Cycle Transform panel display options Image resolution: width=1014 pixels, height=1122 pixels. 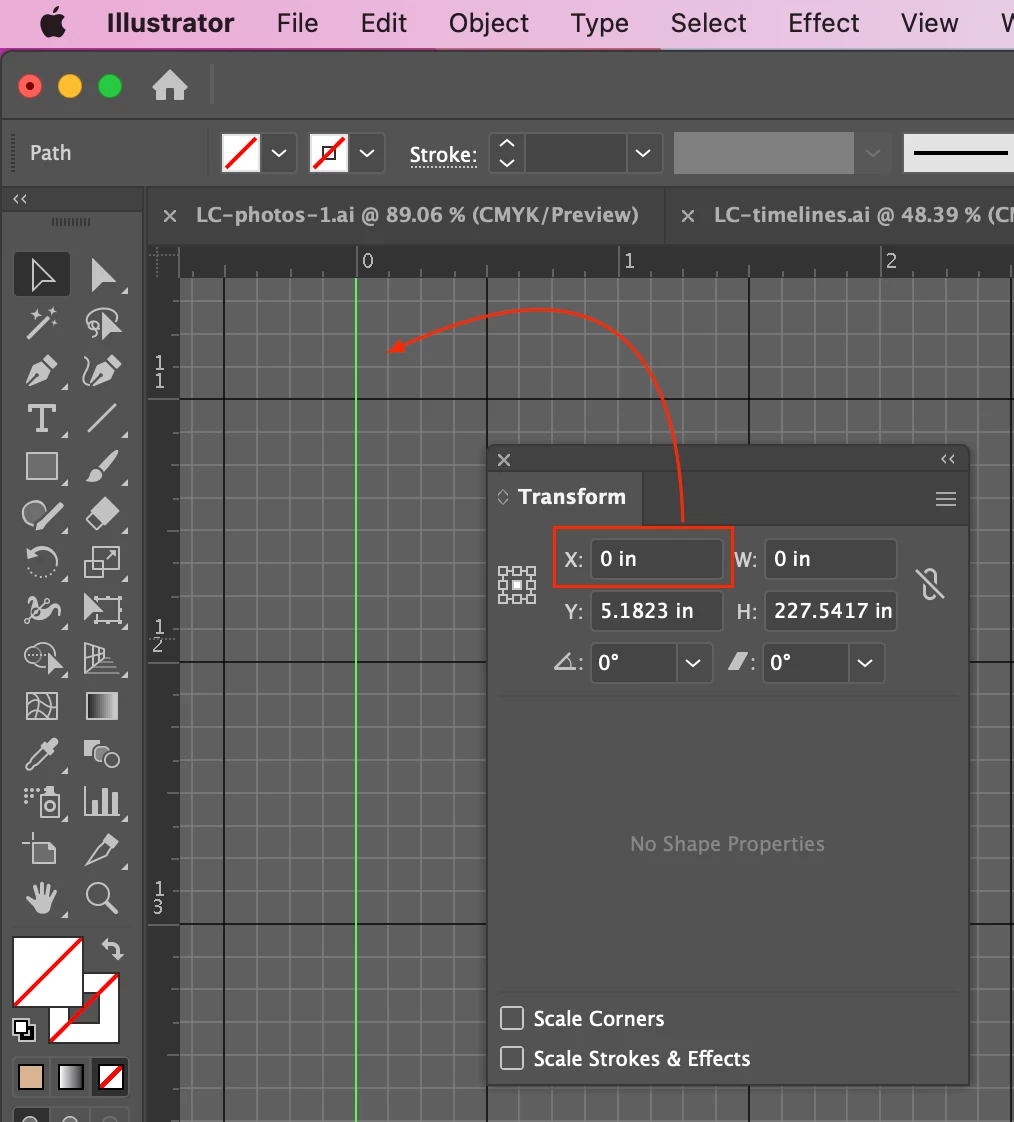click(x=503, y=497)
